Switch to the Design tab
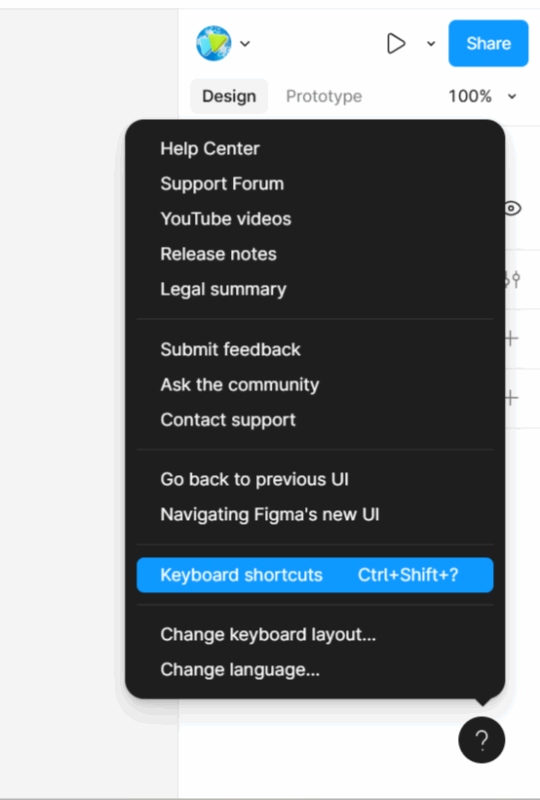Screen dimensions: 540x800 (x=229, y=96)
